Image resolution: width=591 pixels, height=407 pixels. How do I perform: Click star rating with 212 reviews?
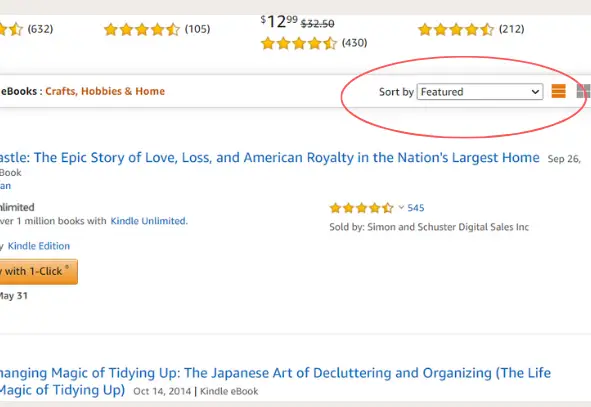coord(456,29)
